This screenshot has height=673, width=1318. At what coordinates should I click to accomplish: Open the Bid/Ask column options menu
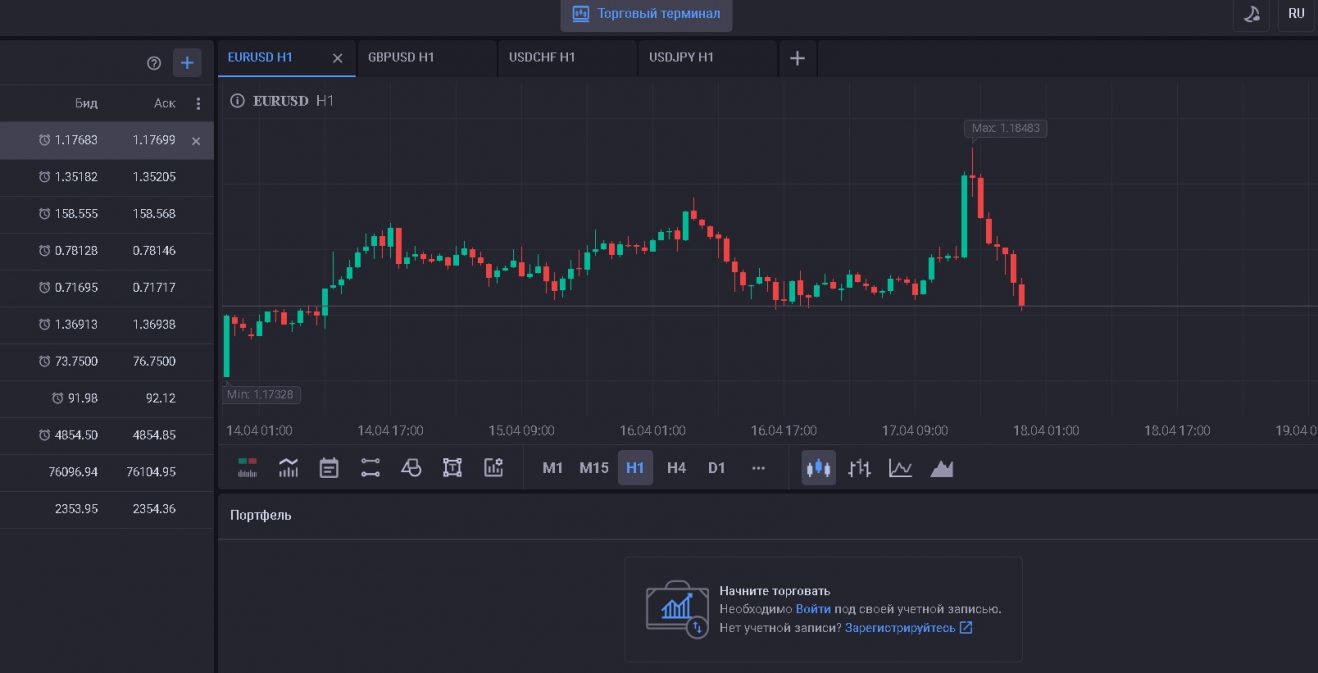click(198, 103)
